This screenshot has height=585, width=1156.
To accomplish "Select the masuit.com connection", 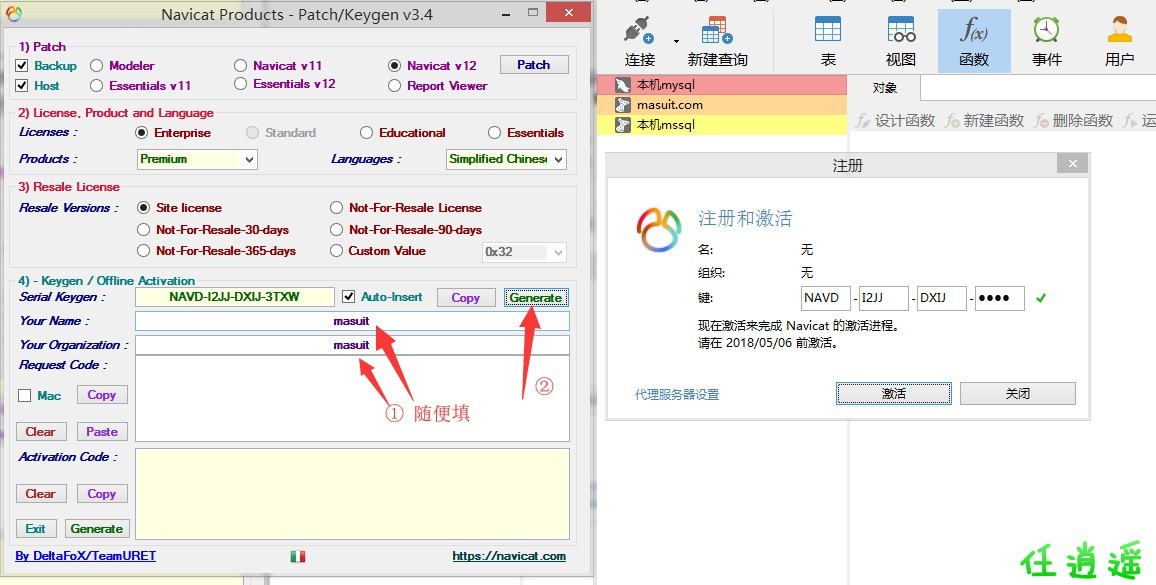I will (722, 105).
